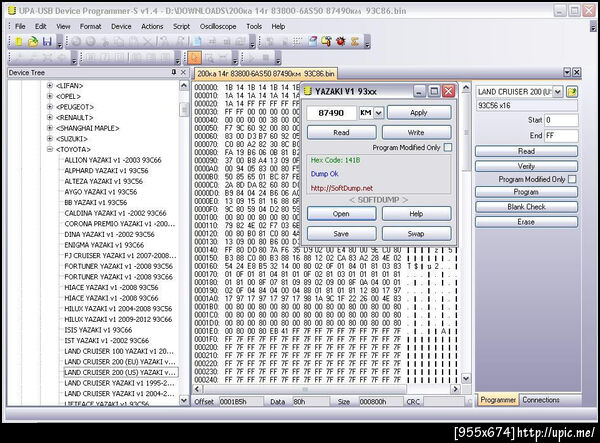This screenshot has width=600, height=443.
Task: Expand the <SHANGHAI MAPLE> tree node
Action: pos(50,128)
